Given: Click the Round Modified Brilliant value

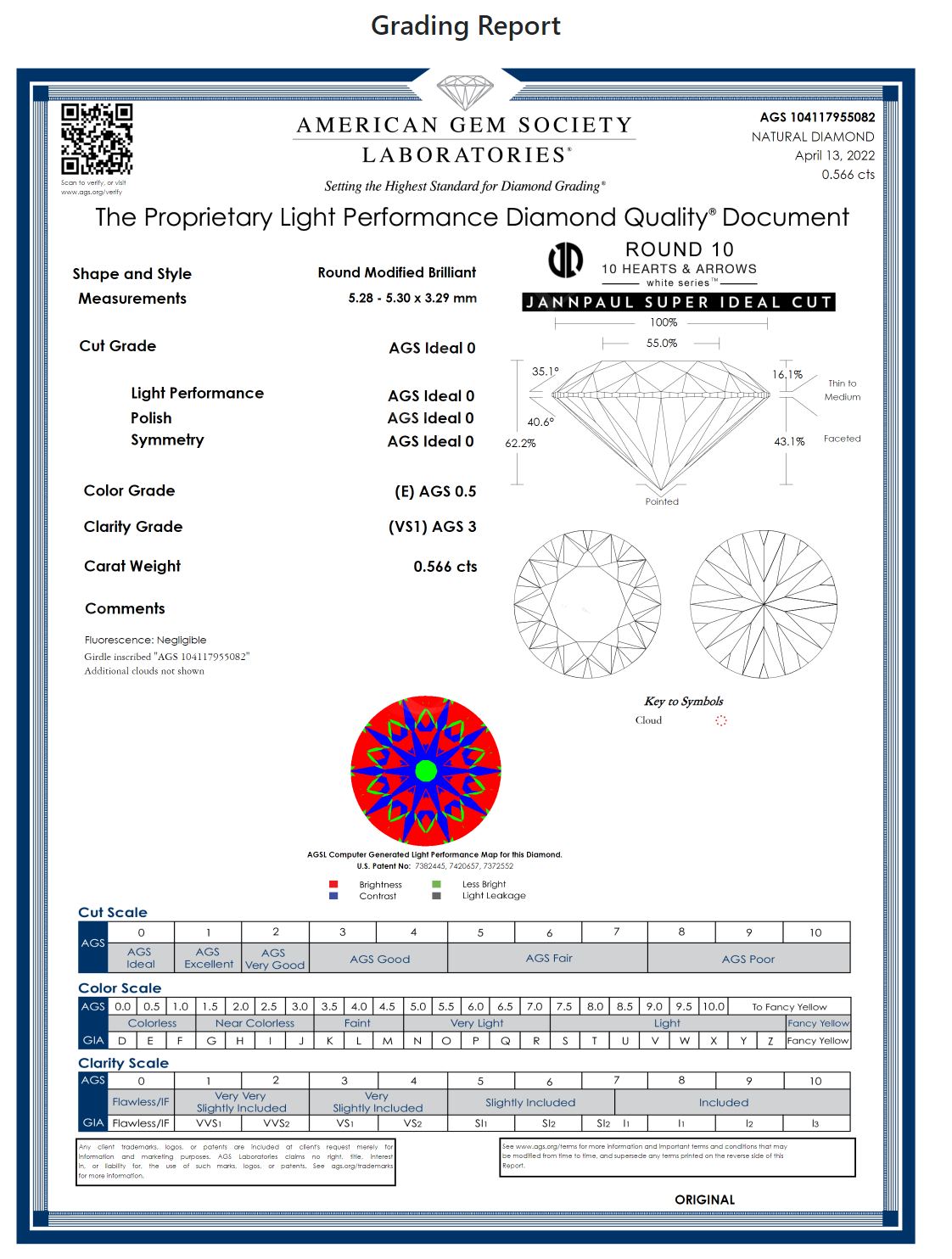Looking at the screenshot, I should pyautogui.click(x=397, y=272).
